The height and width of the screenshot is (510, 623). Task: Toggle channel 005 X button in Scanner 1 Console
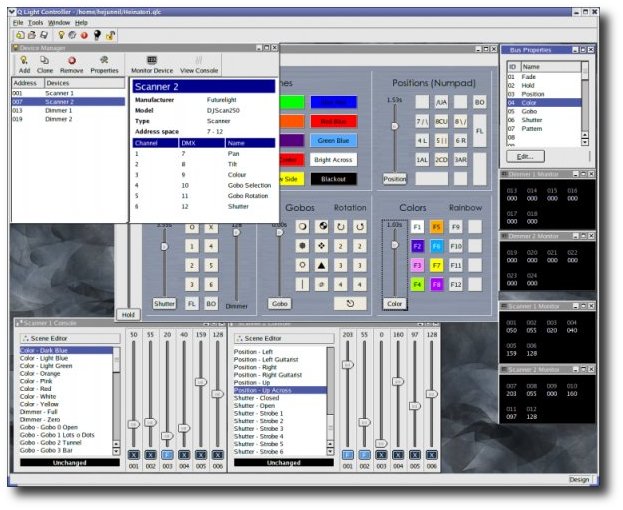pos(201,455)
